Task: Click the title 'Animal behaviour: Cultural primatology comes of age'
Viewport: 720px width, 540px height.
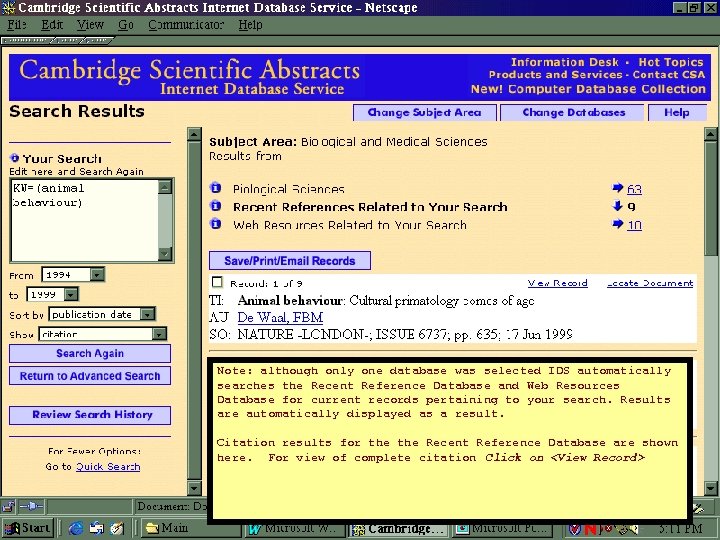Action: point(386,301)
